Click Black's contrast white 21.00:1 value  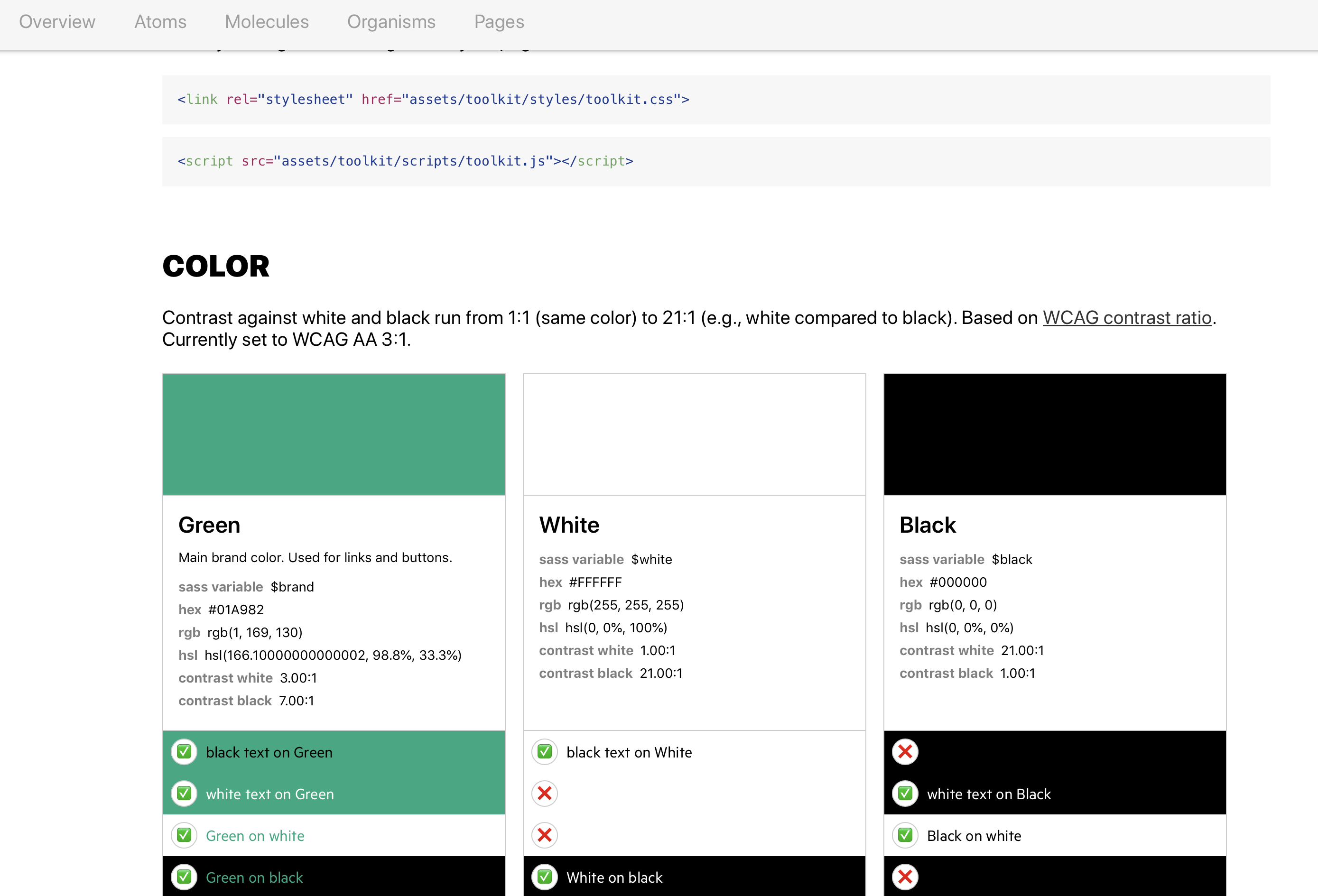[x=1022, y=650]
